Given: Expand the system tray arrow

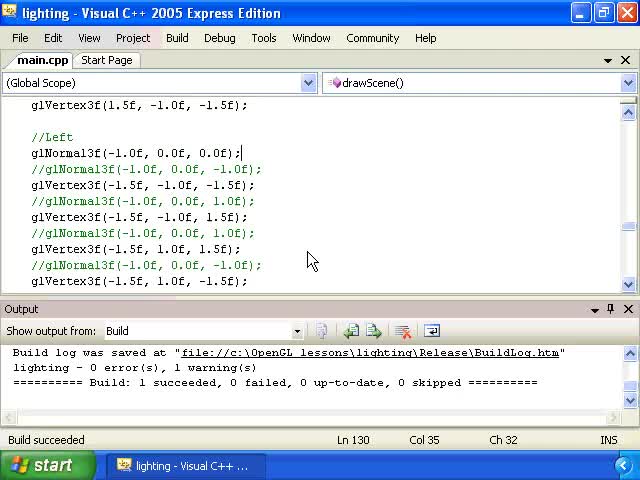Looking at the screenshot, I should (x=624, y=465).
